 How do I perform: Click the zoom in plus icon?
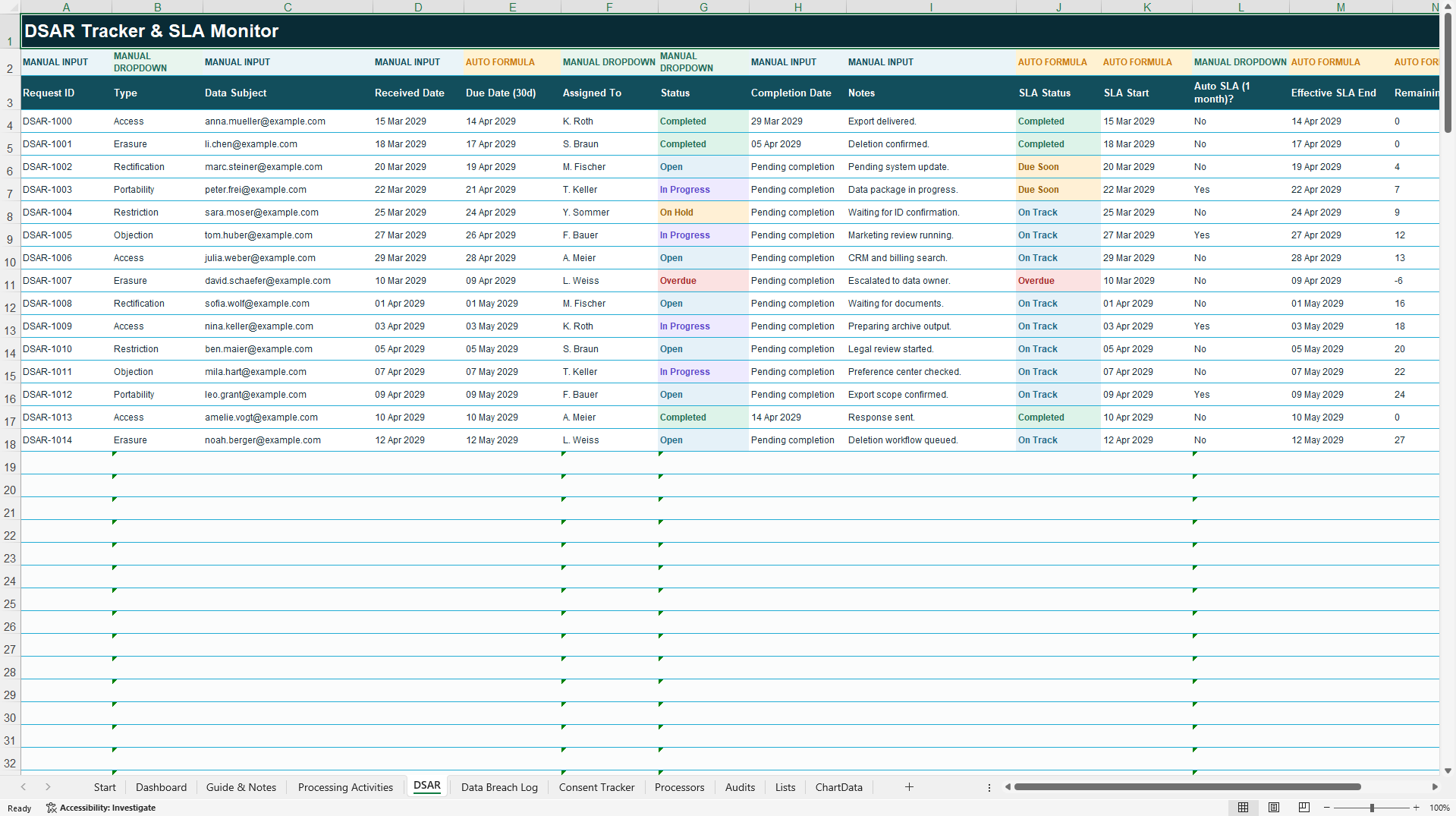(1416, 808)
